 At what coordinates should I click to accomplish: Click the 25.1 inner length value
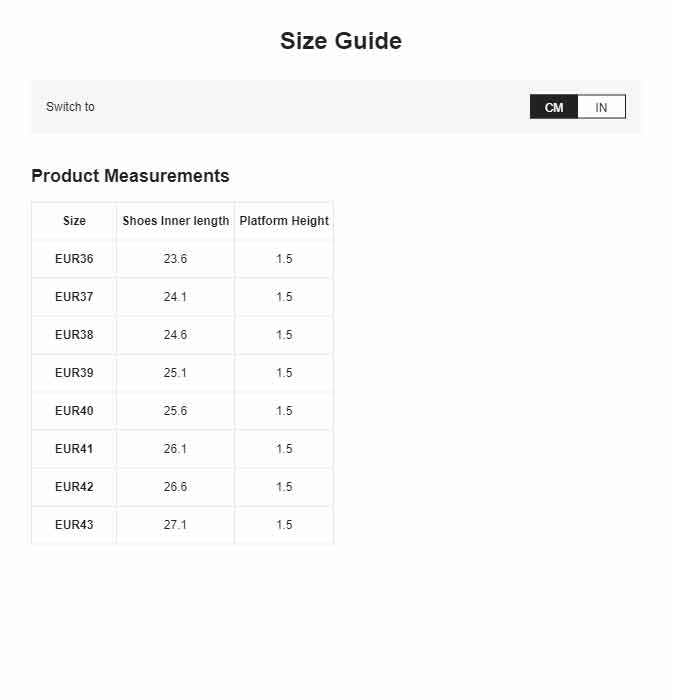pyautogui.click(x=175, y=373)
